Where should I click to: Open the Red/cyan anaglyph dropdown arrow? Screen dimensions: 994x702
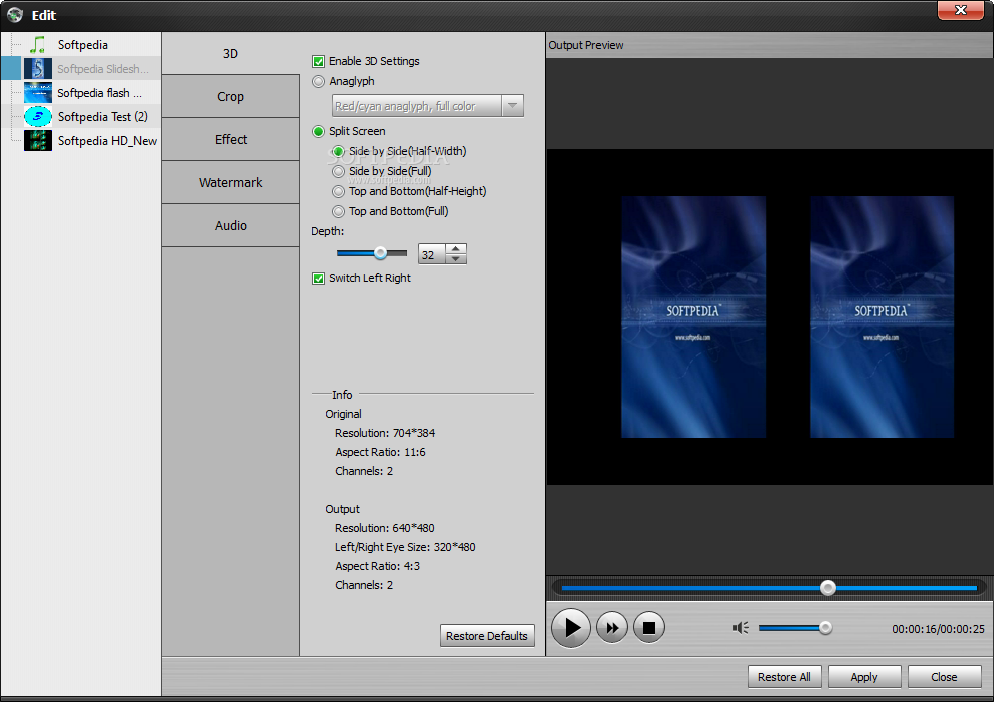coord(512,106)
